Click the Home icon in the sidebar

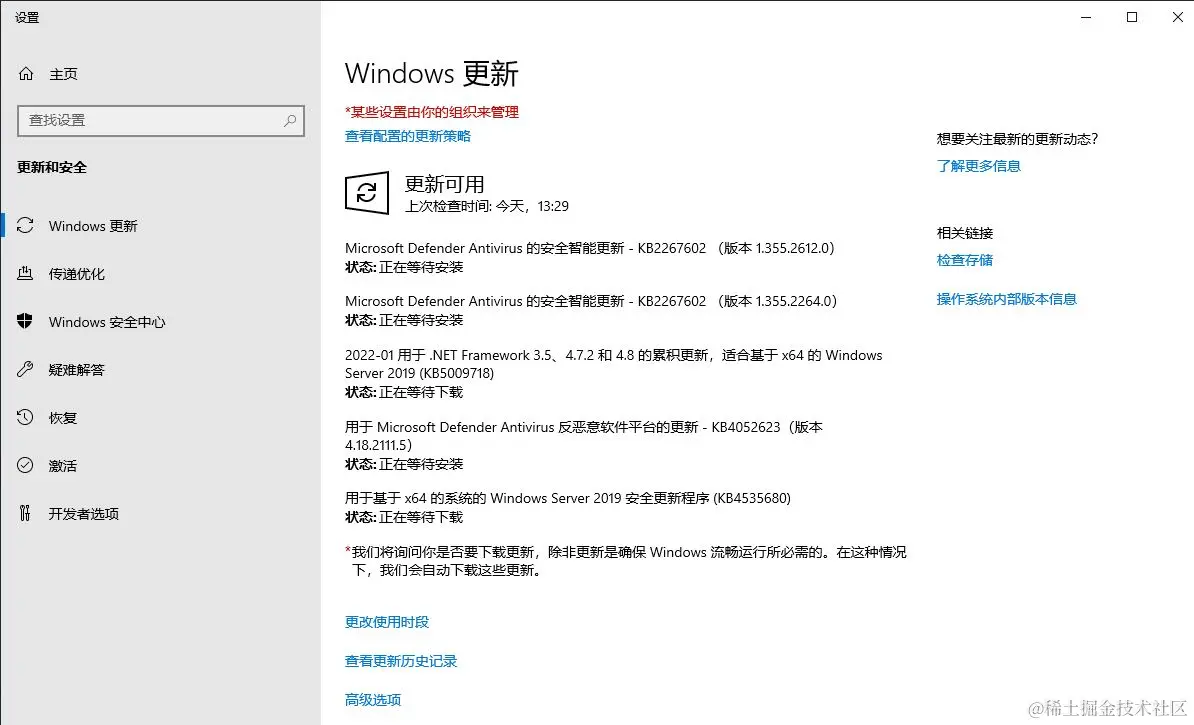coord(26,74)
